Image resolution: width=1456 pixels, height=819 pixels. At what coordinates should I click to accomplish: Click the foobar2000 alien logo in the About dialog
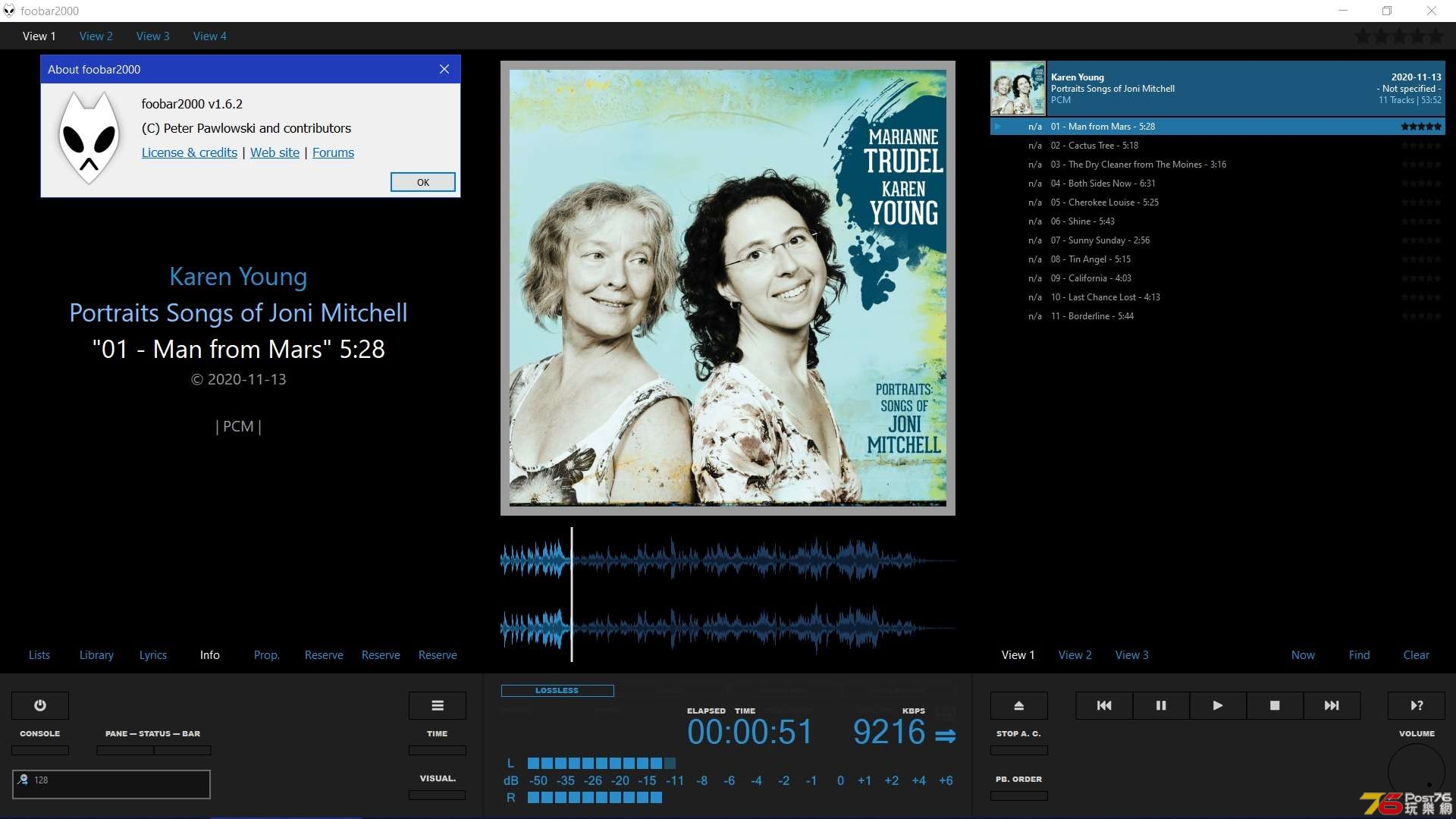[89, 138]
